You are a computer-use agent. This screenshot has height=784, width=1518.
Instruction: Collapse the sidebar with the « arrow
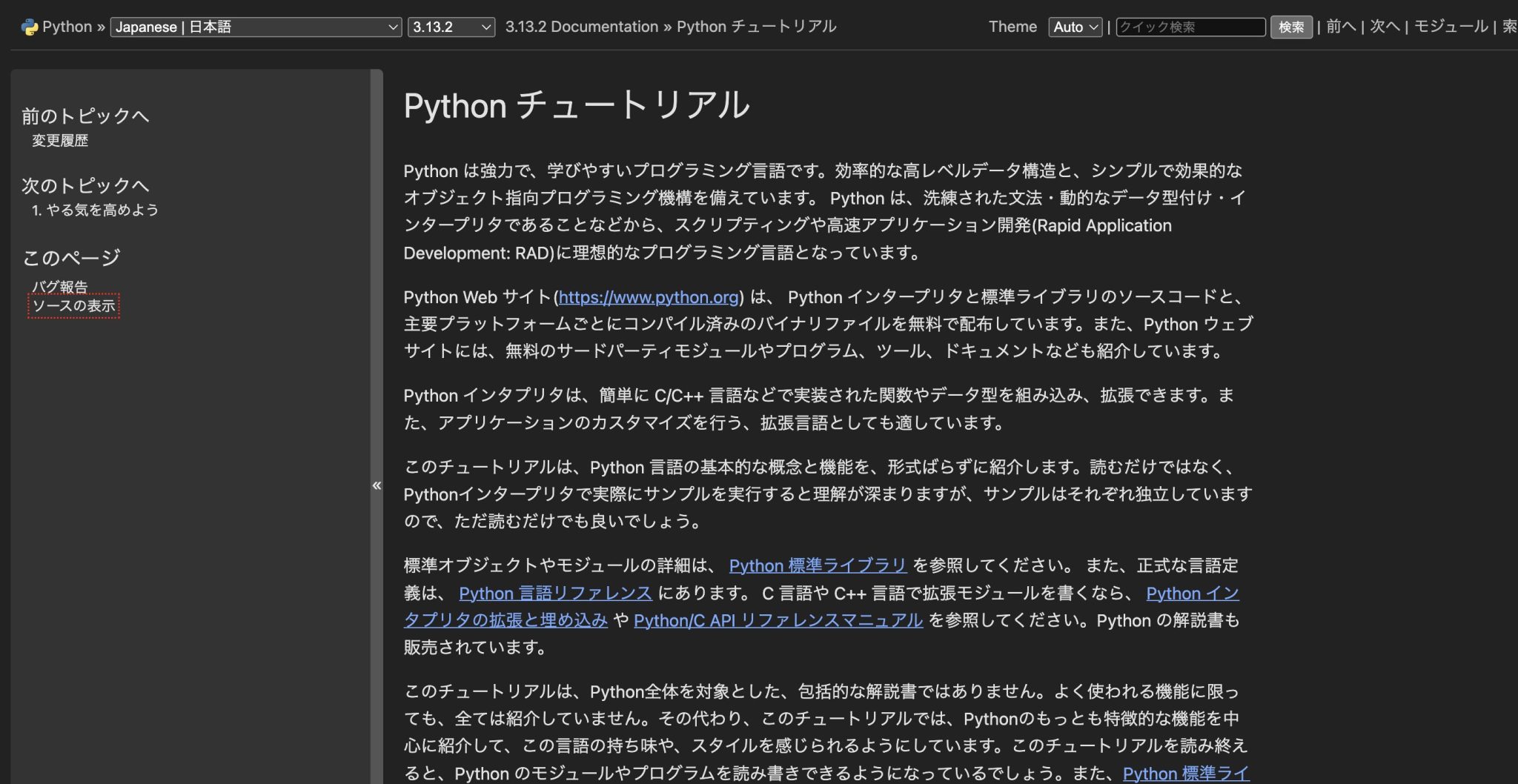(x=377, y=485)
